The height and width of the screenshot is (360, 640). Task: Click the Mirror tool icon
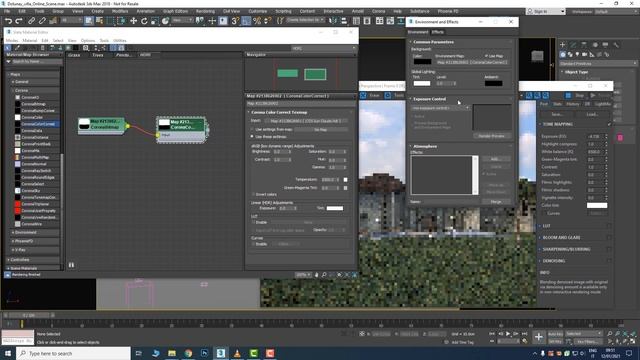[333, 21]
